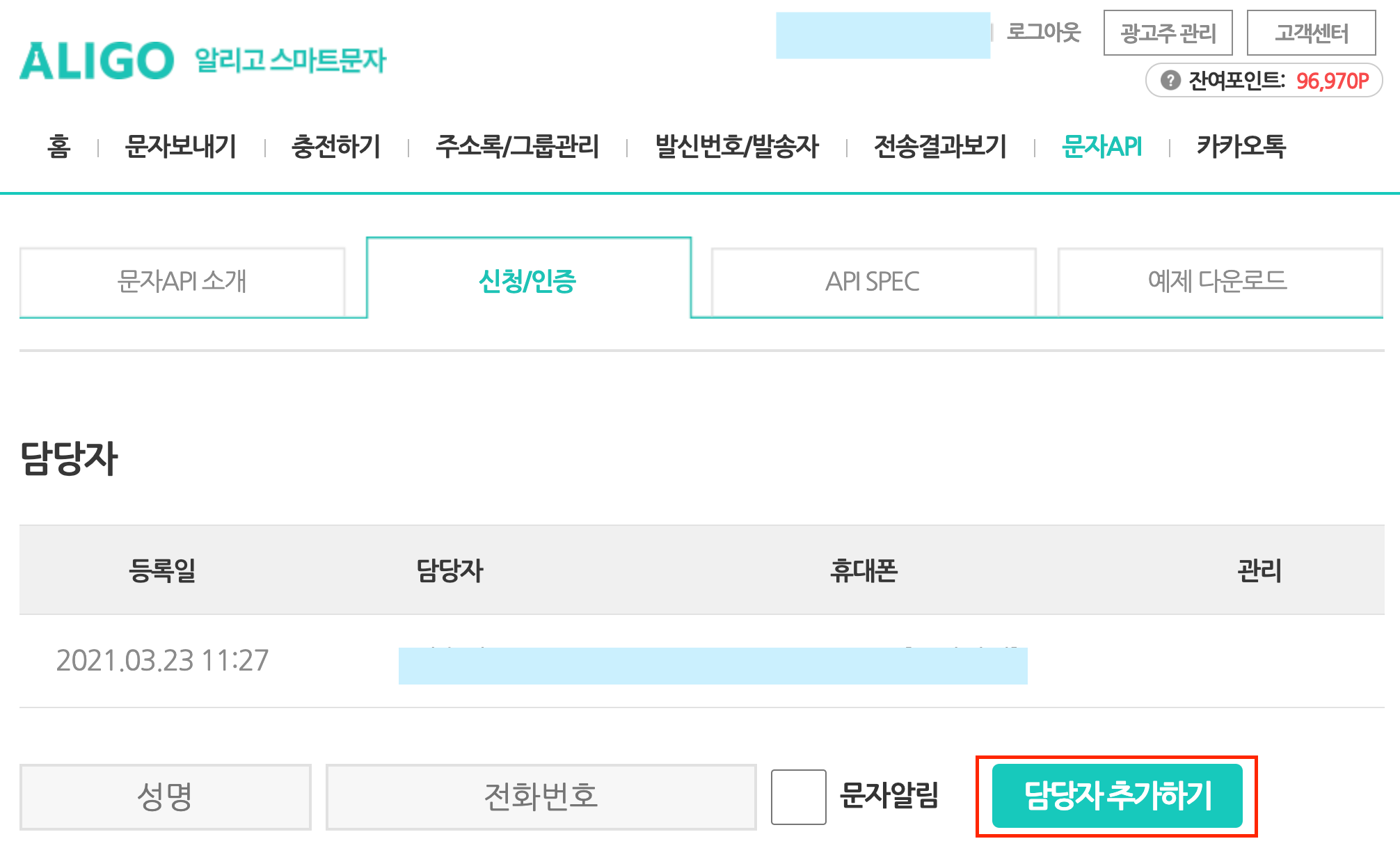The image size is (1400, 864).
Task: Click the 광고주 관리 button
Action: 1168,33
